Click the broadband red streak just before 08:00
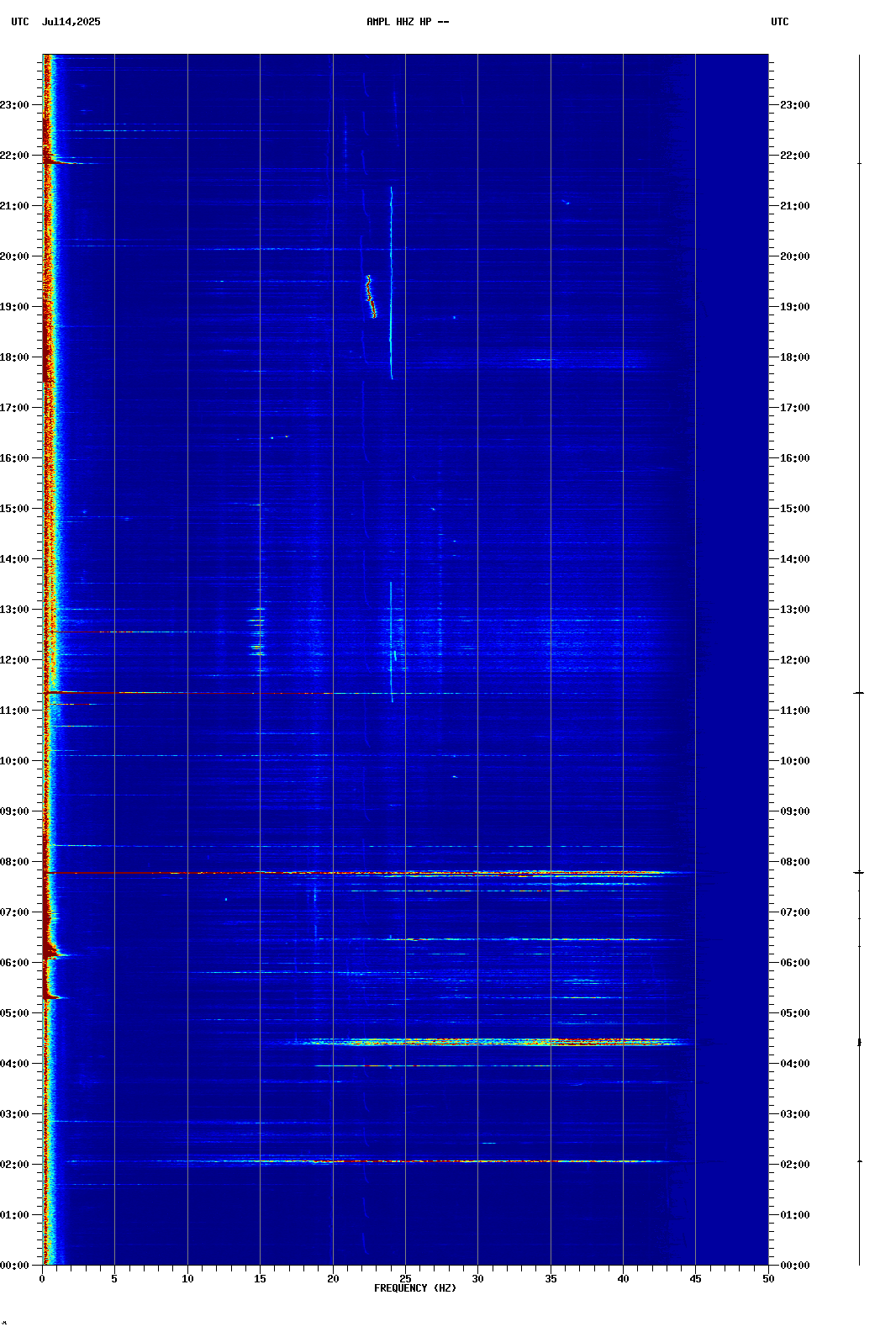 coord(370,873)
